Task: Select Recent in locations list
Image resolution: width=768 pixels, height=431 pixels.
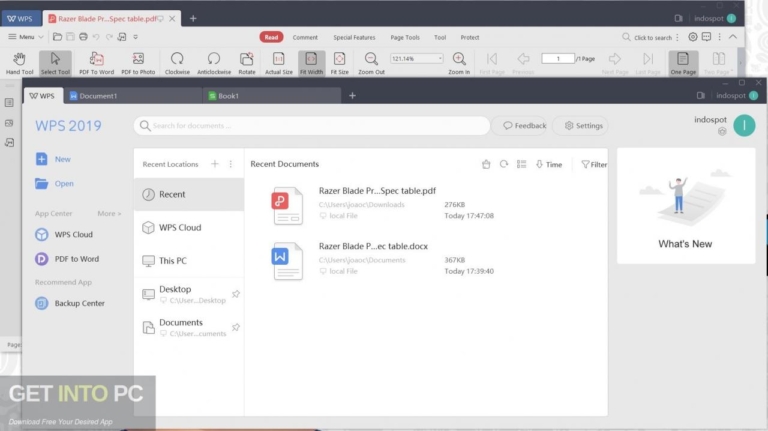Action: (x=189, y=194)
